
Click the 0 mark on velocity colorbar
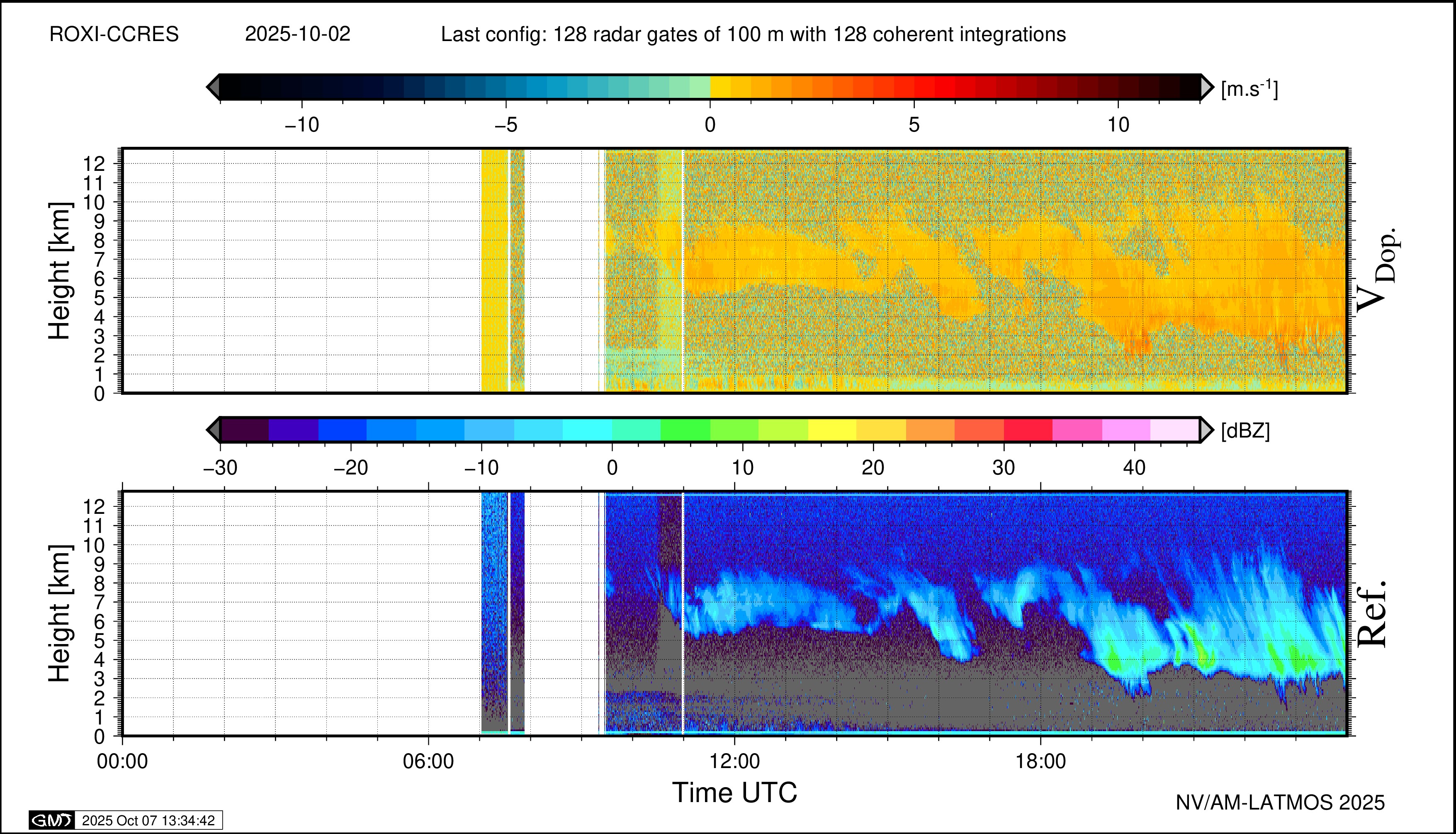(x=710, y=124)
